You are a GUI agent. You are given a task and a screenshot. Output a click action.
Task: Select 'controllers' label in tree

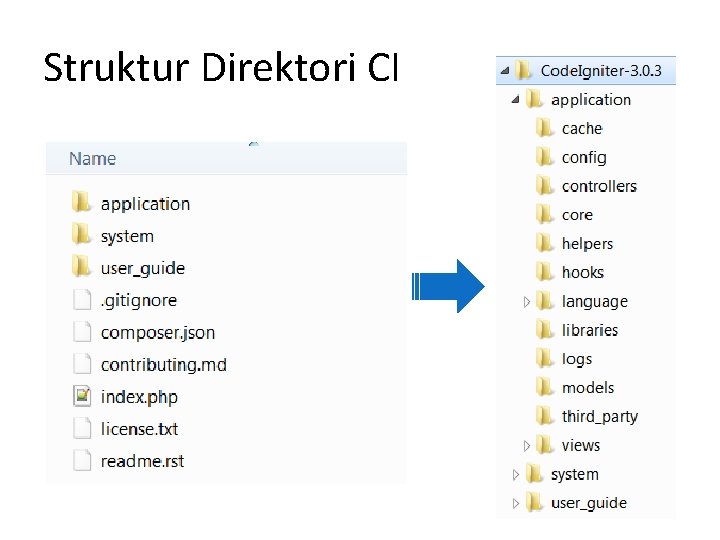[599, 186]
